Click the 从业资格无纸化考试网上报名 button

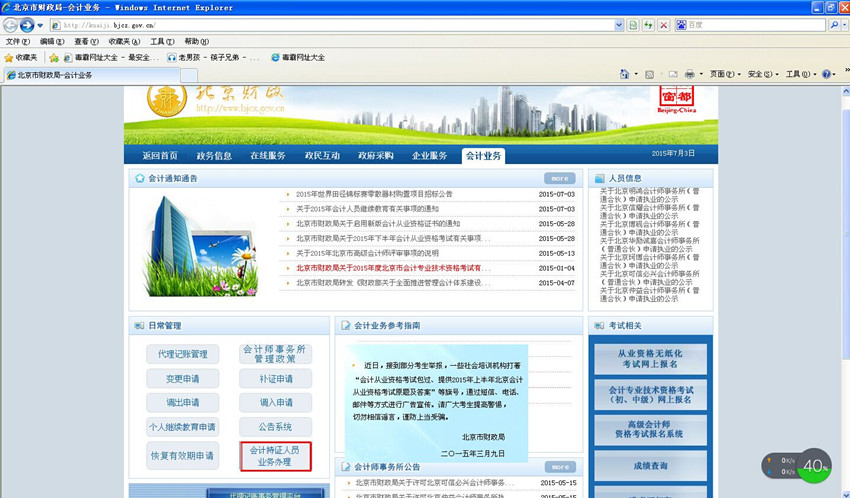click(x=650, y=359)
